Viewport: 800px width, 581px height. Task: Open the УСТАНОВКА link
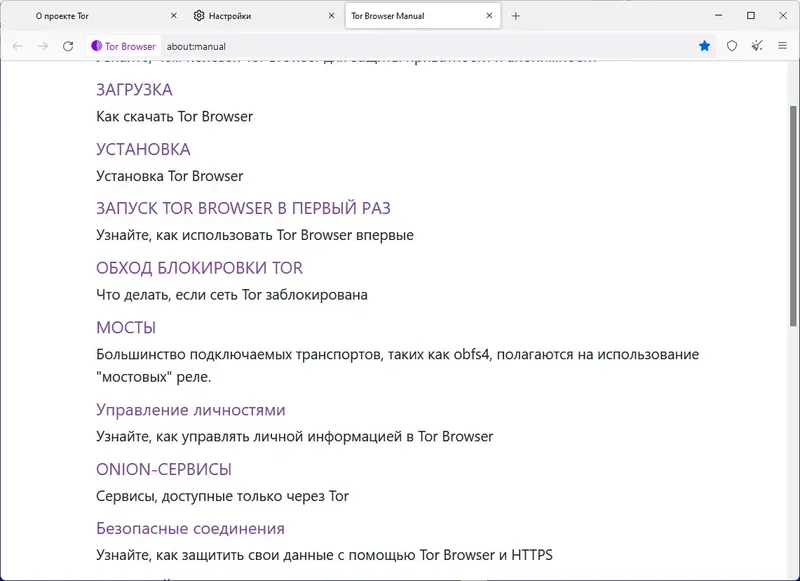pyautogui.click(x=143, y=149)
